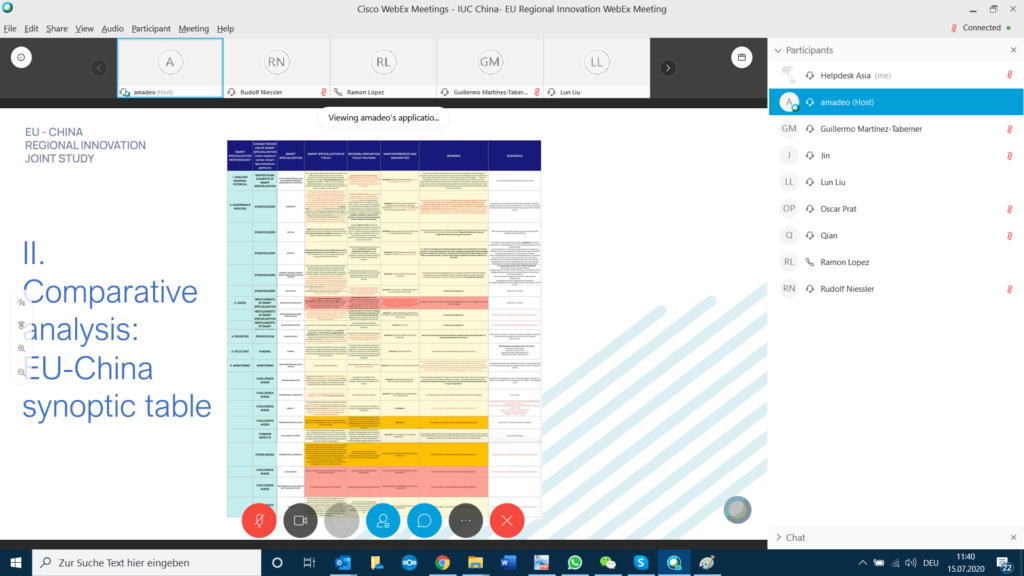Open more options with the three-dot button
Viewport: 1024px width, 576px height.
[465, 520]
